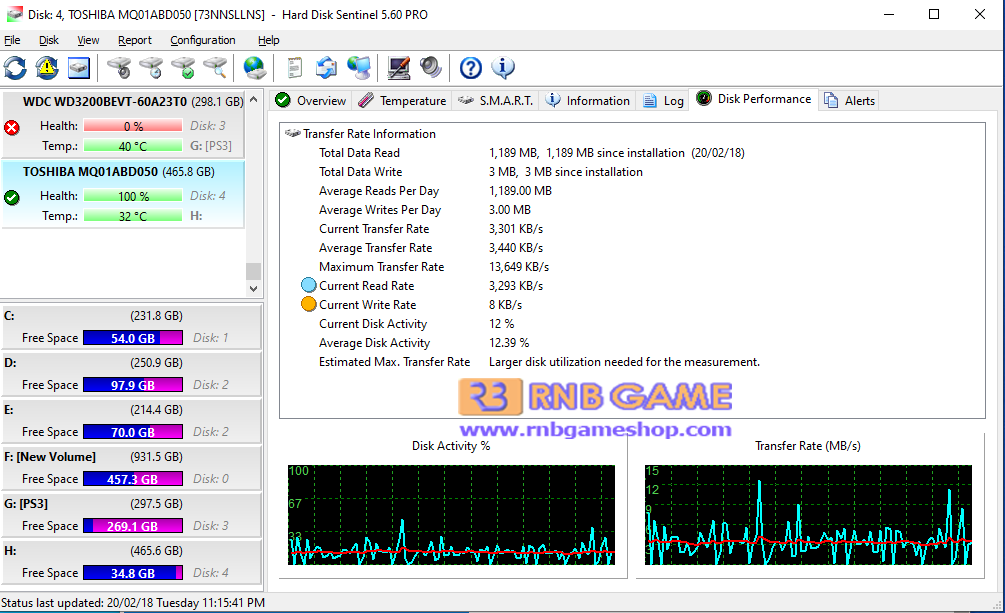Click the 0 % health bar of WDC disk

(133, 126)
